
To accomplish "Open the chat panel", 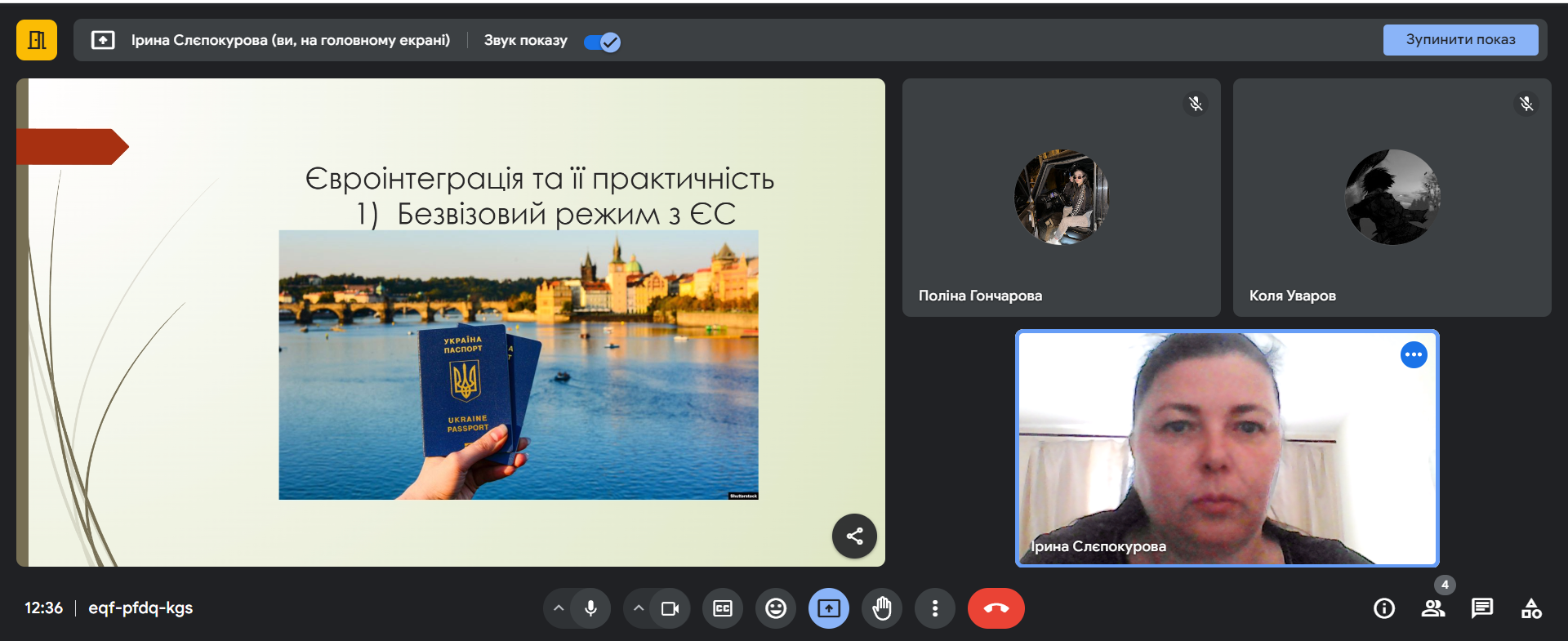I will pyautogui.click(x=1482, y=608).
